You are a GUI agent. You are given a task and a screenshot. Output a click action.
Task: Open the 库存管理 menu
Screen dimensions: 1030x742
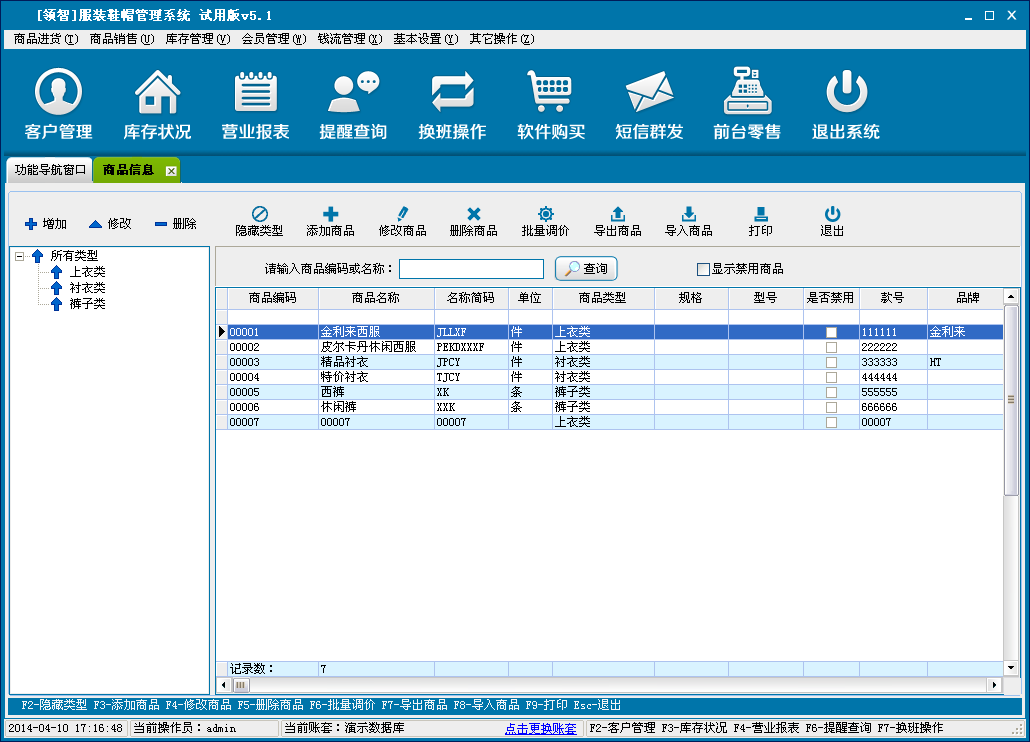click(196, 39)
